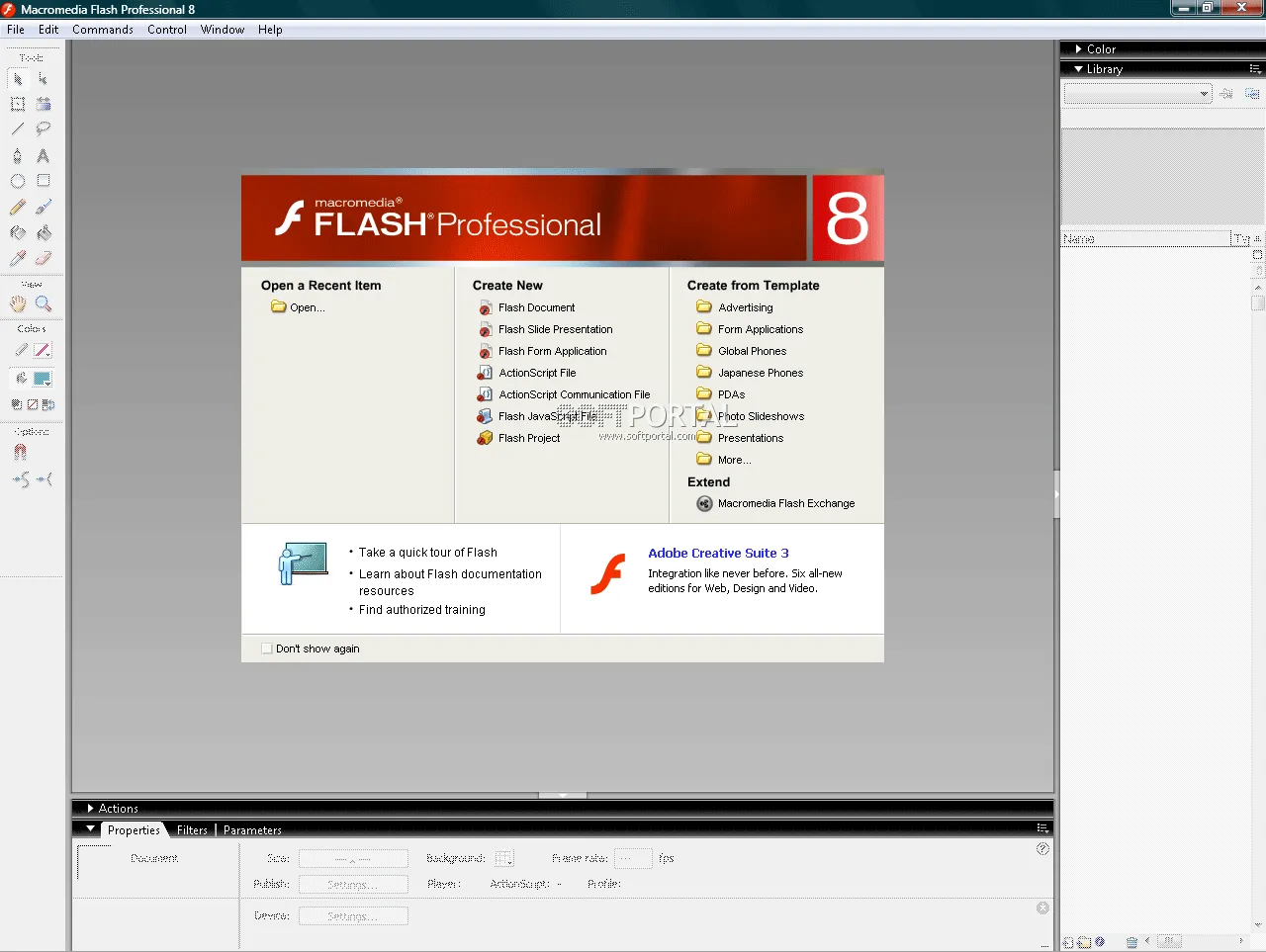Image resolution: width=1266 pixels, height=952 pixels.
Task: Select the Rectangle tool
Action: [x=43, y=181]
